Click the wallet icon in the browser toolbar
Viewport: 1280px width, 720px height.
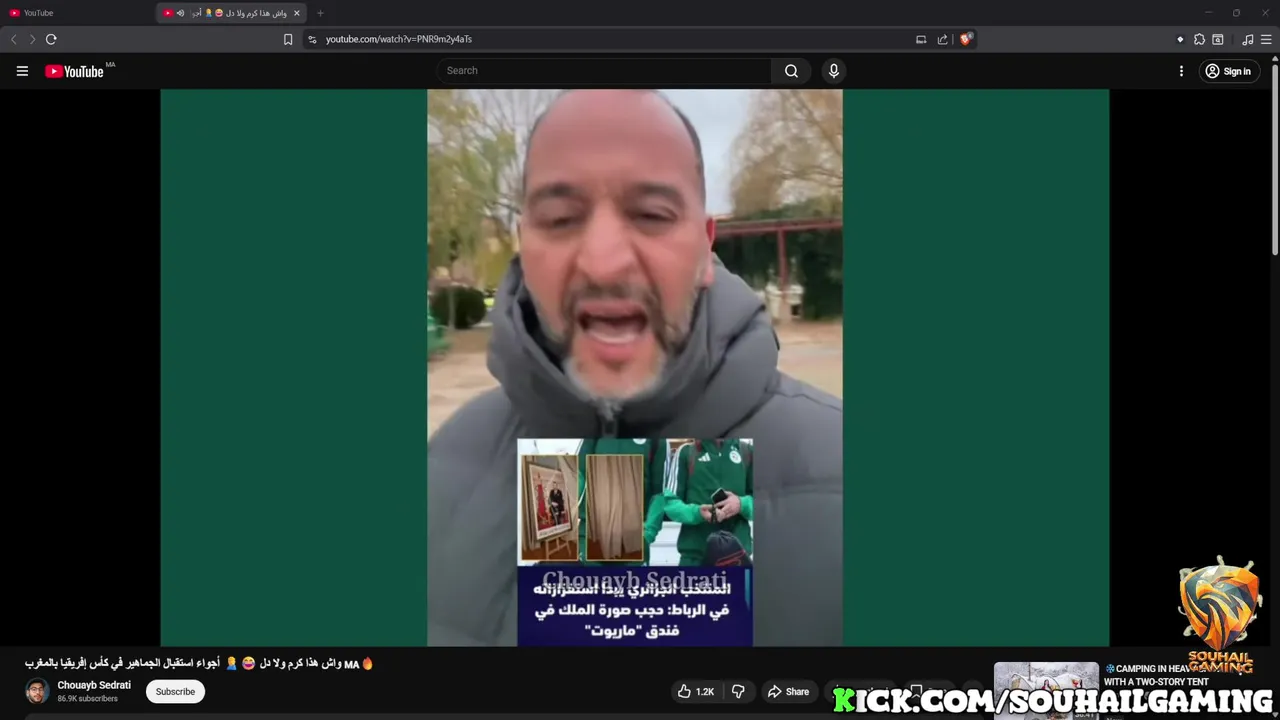[x=1180, y=39]
